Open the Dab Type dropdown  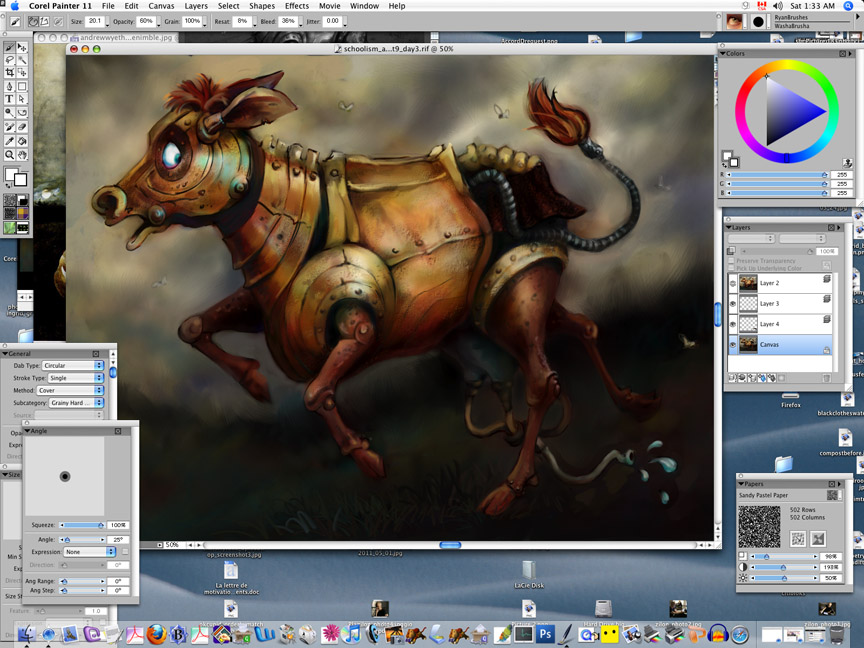pyautogui.click(x=73, y=365)
